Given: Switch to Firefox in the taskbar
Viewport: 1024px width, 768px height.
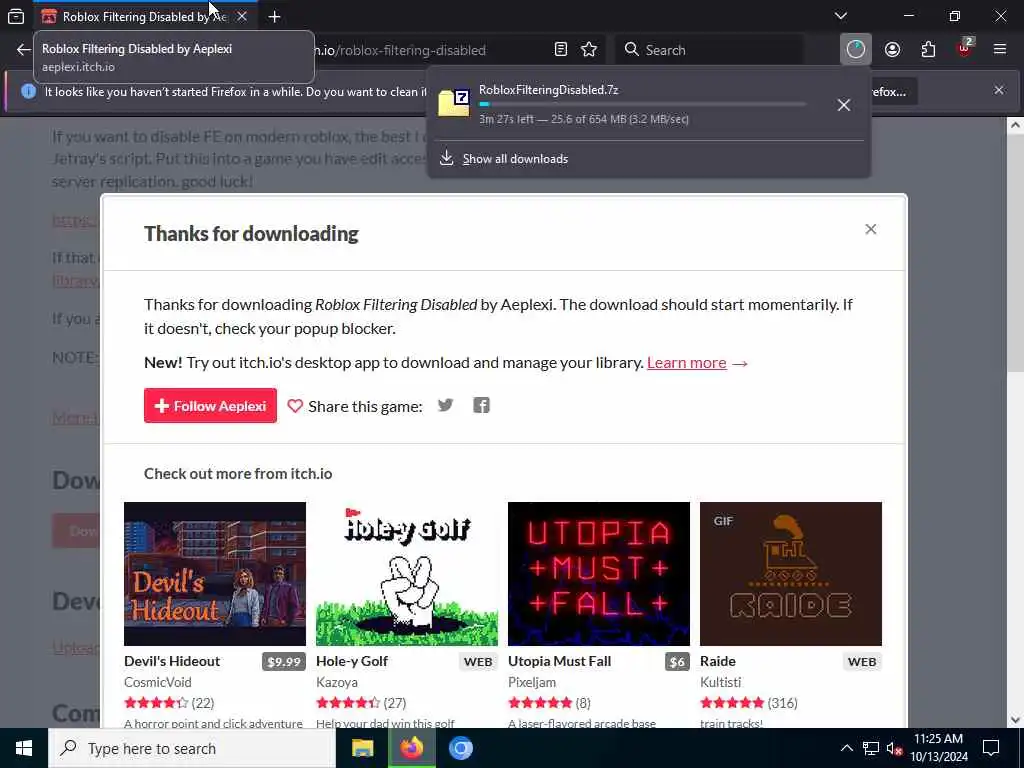Looking at the screenshot, I should tap(411, 748).
